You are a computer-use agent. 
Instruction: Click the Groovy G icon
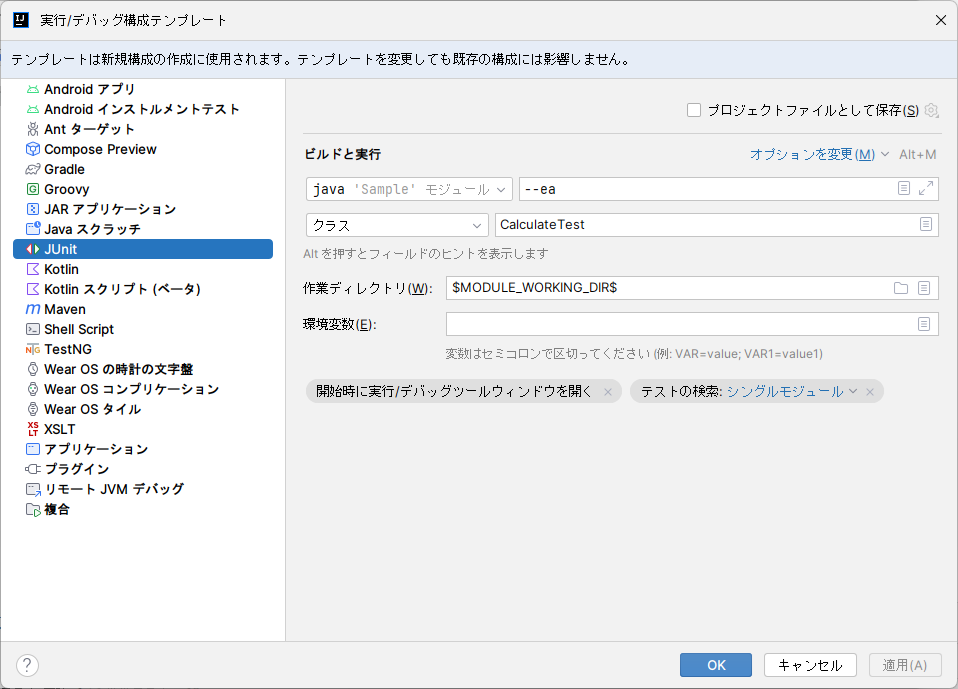coord(33,189)
